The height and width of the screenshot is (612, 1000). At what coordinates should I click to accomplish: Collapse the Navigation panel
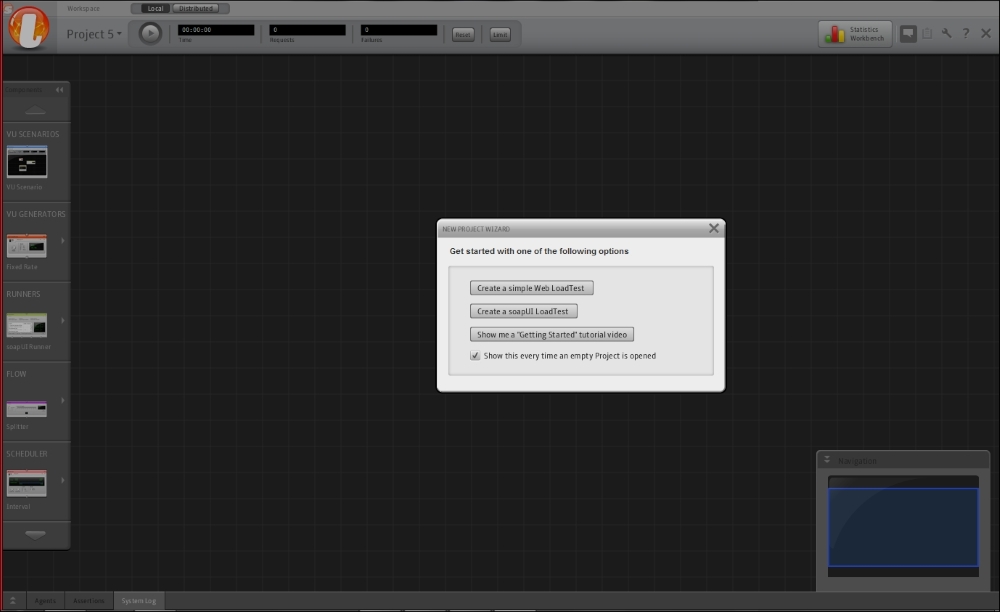827,460
